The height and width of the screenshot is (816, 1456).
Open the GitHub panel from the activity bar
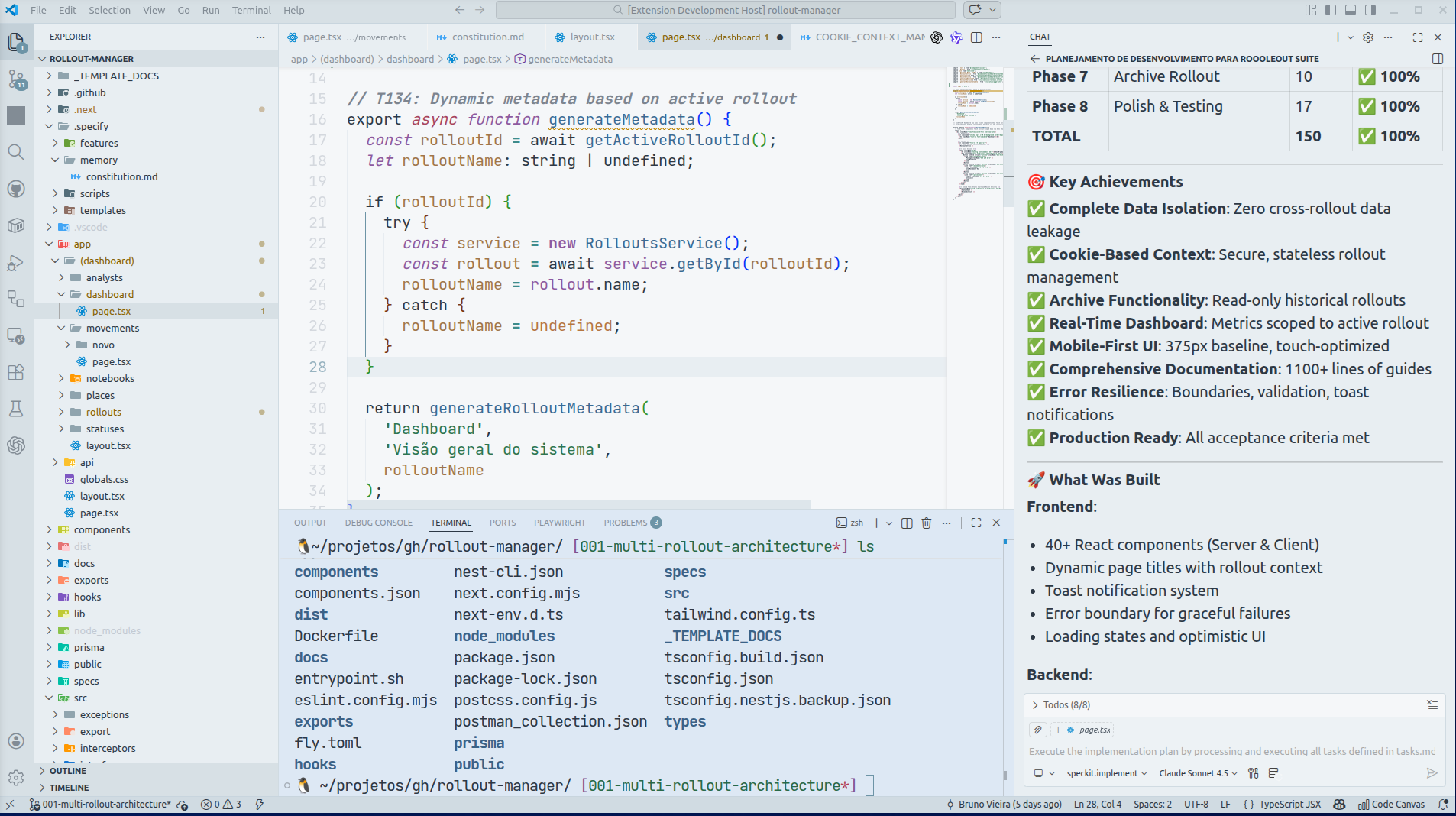tap(16, 189)
